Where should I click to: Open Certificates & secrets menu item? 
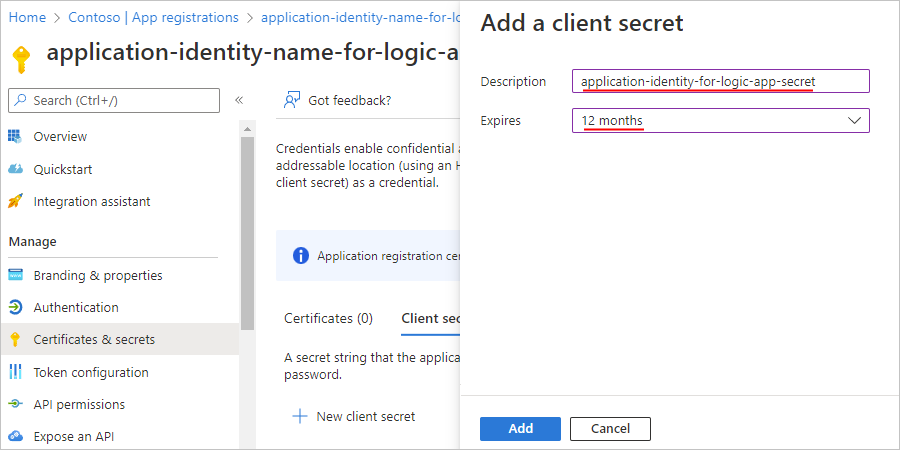coord(94,339)
